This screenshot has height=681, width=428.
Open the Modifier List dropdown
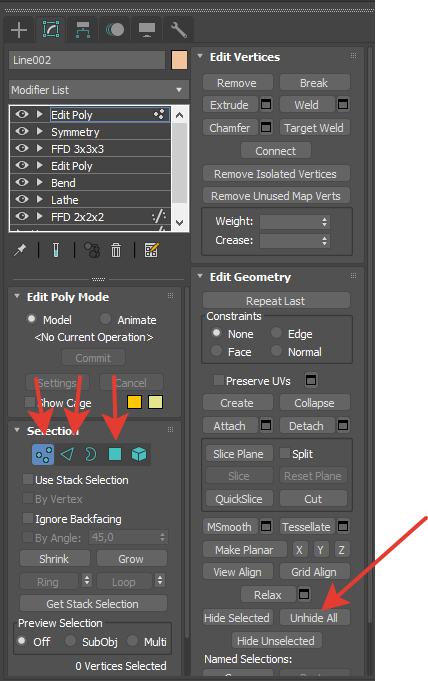(x=99, y=90)
